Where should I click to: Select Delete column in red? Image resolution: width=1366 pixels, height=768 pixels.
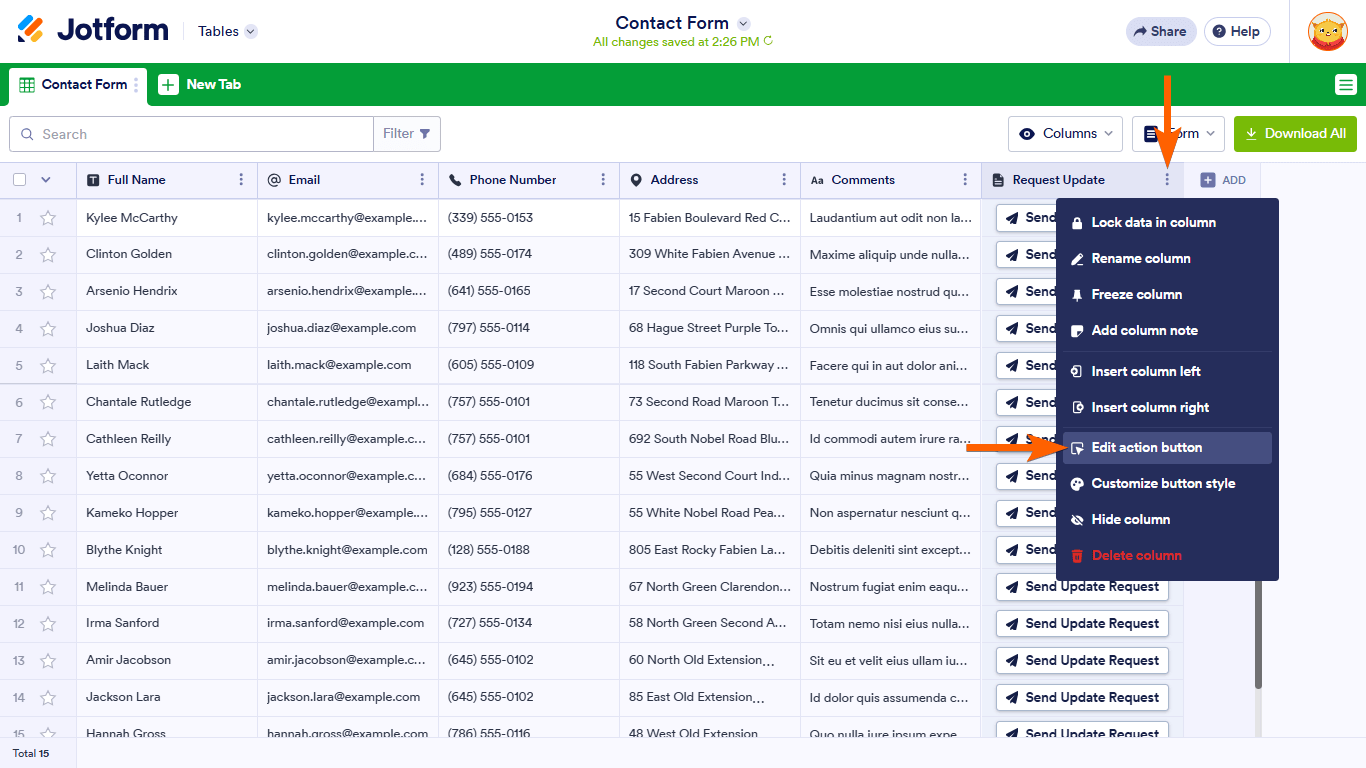[x=1167, y=555]
